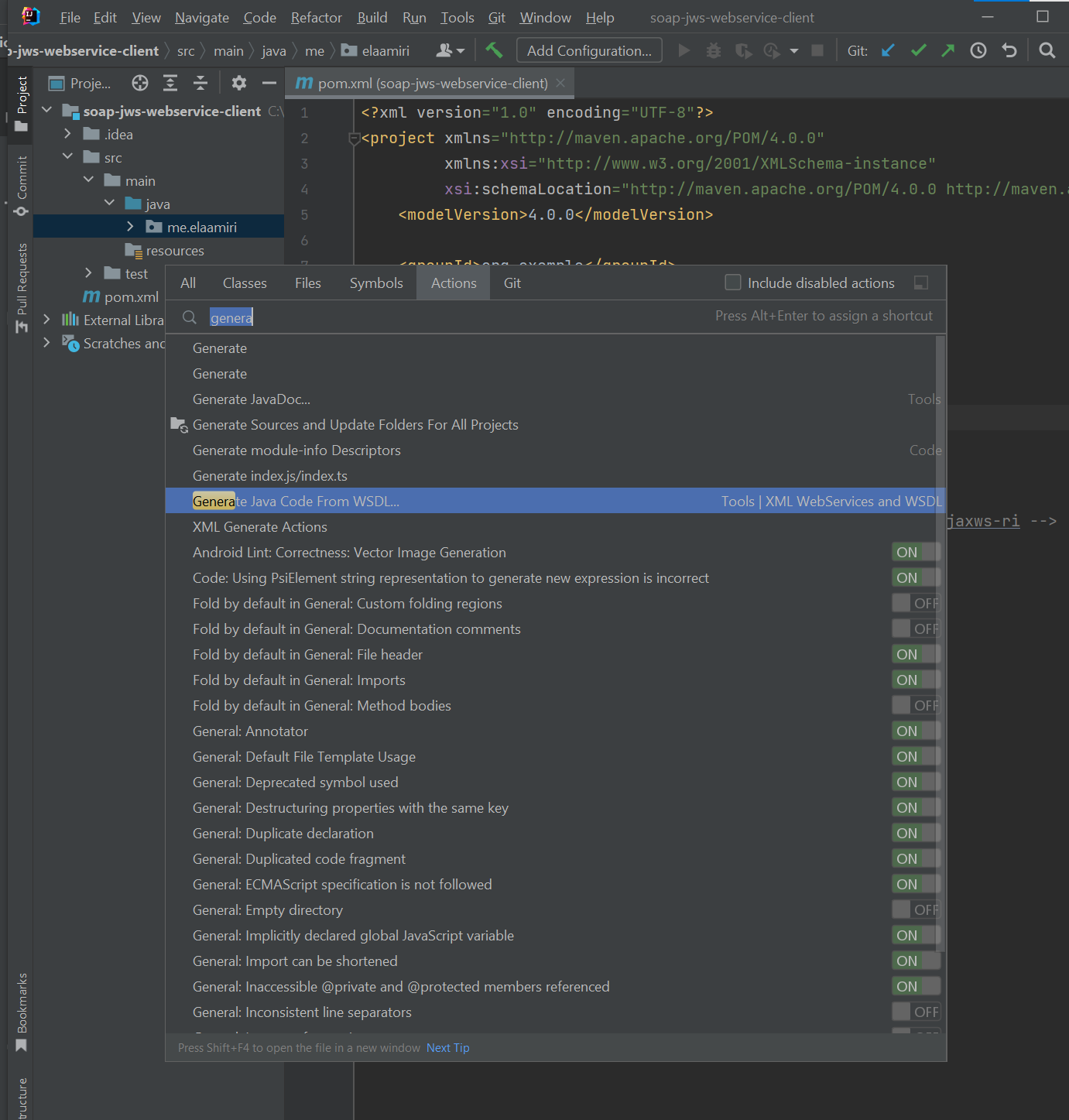Screen dimensions: 1069x1120
Task: Check Include disabled actions checkbox
Action: coord(732,283)
